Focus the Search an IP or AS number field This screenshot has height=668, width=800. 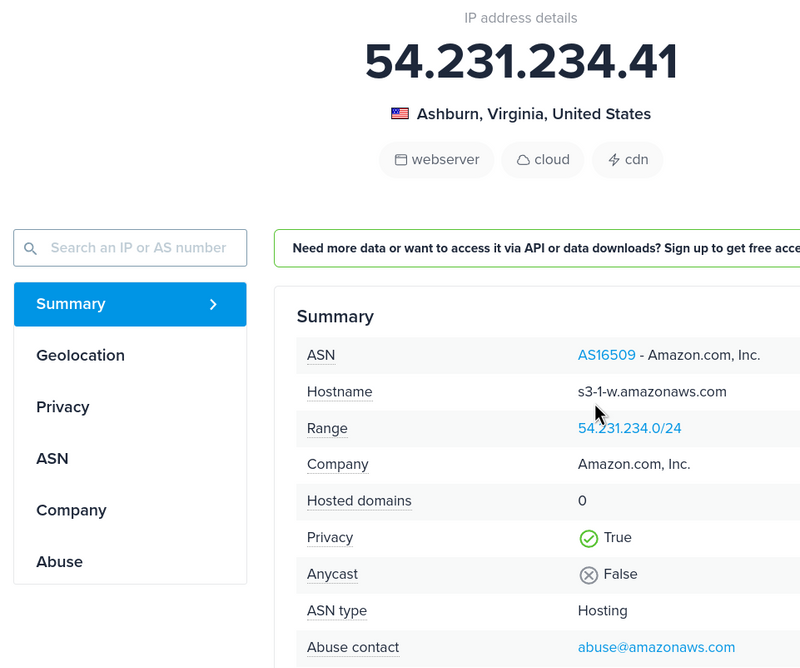coord(140,248)
